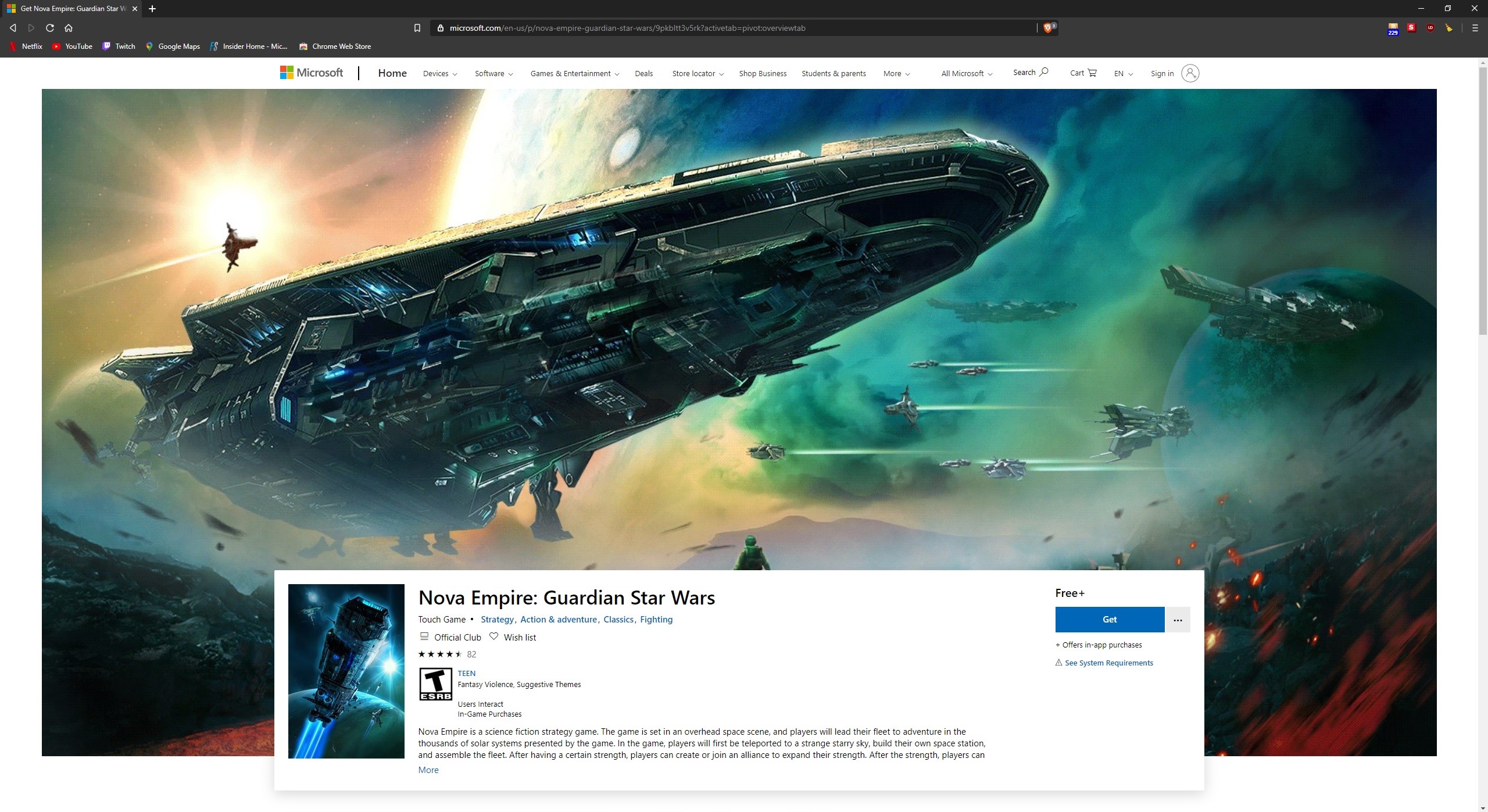Click the Free+ price label

[1070, 593]
